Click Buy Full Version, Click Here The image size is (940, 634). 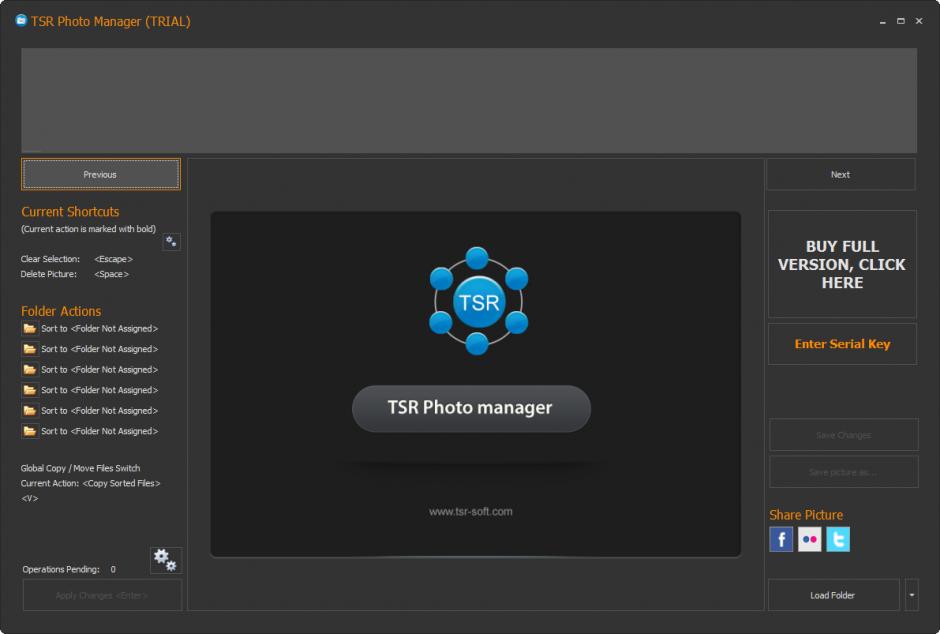[842, 264]
